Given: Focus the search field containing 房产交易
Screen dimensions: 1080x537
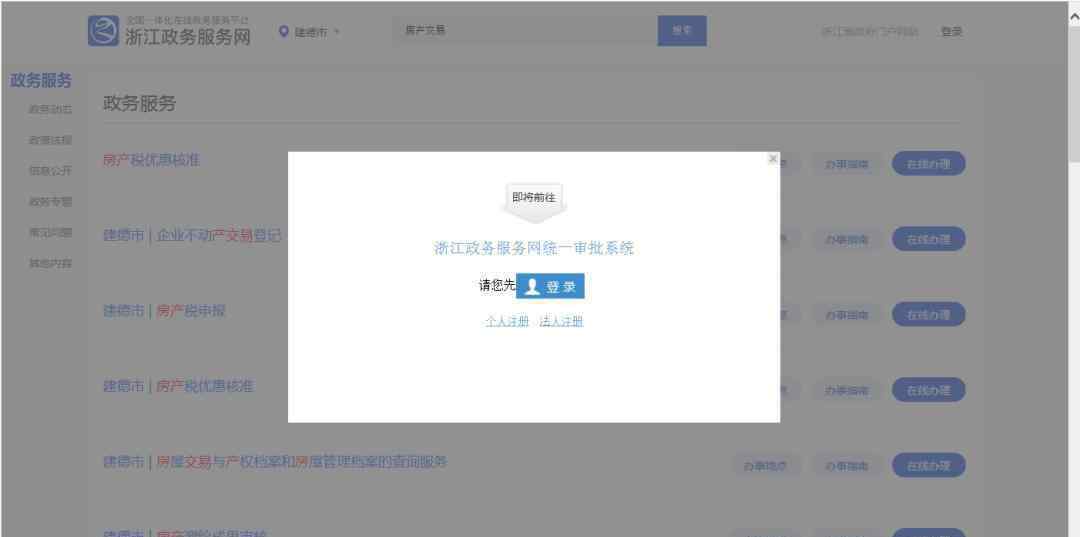Looking at the screenshot, I should tap(525, 31).
